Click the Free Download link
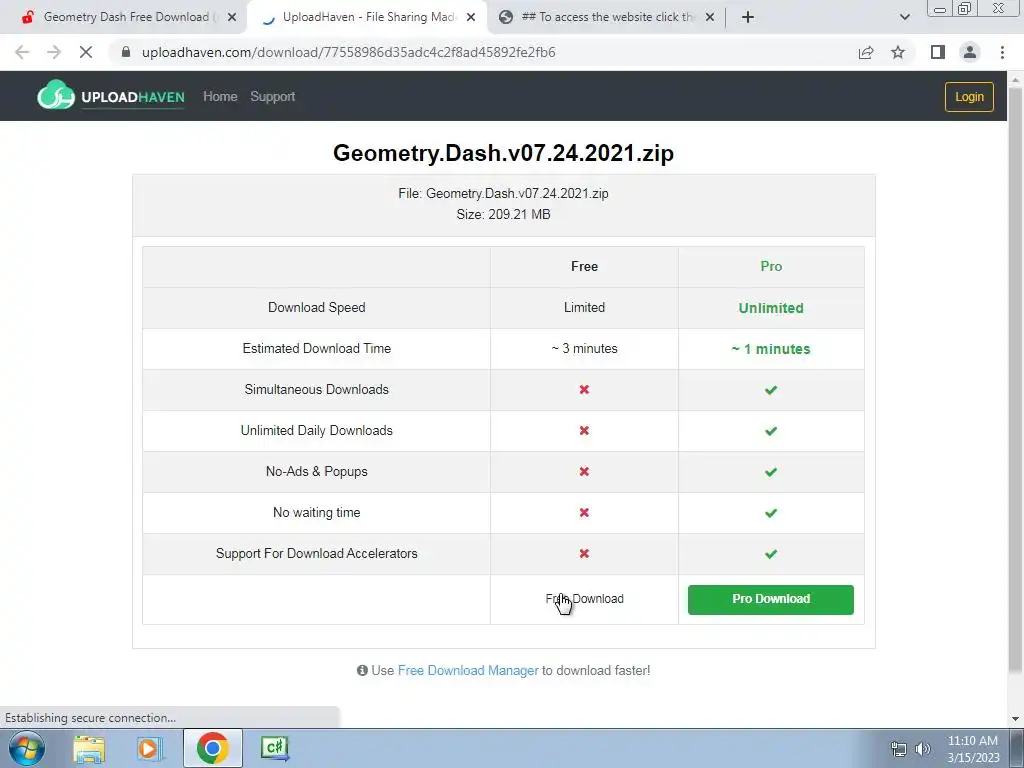This screenshot has width=1024, height=768. [584, 599]
